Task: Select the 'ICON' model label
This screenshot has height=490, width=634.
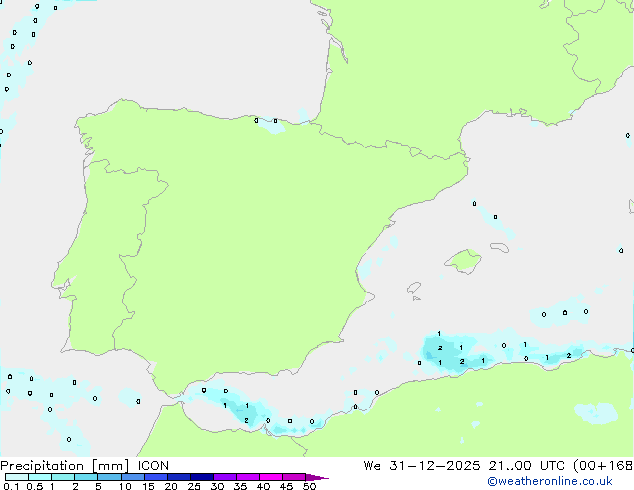Action: [153, 466]
